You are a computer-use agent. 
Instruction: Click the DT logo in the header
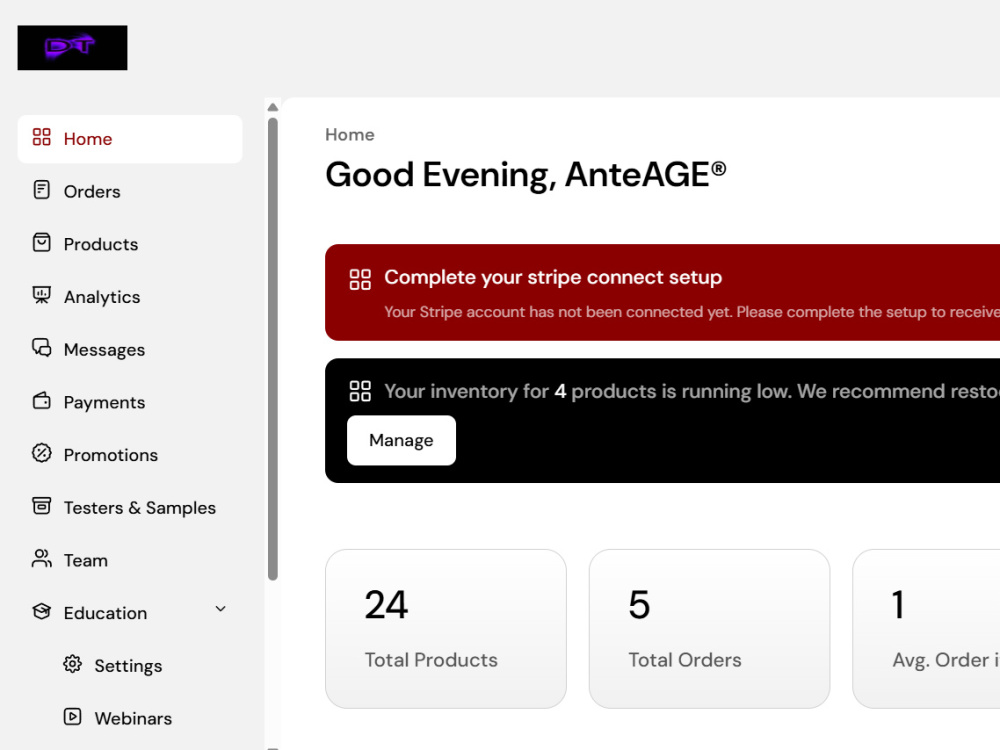click(x=72, y=48)
